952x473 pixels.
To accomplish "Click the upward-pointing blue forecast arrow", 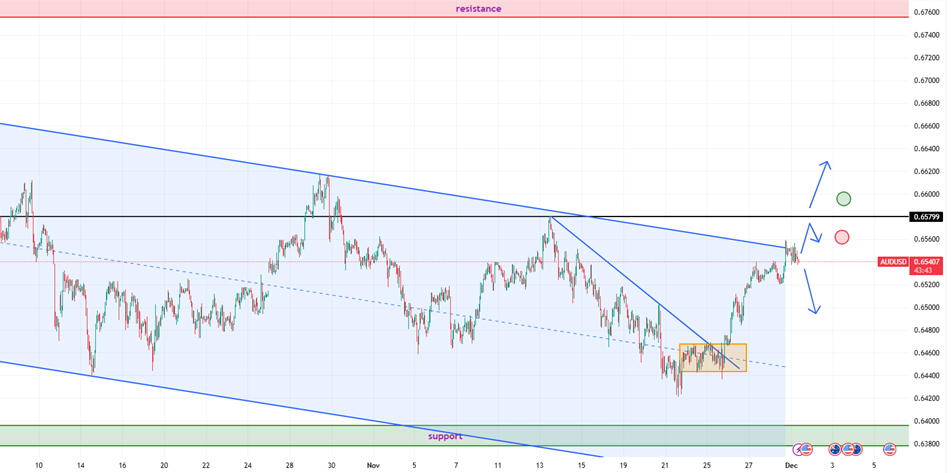I will coord(825,164).
